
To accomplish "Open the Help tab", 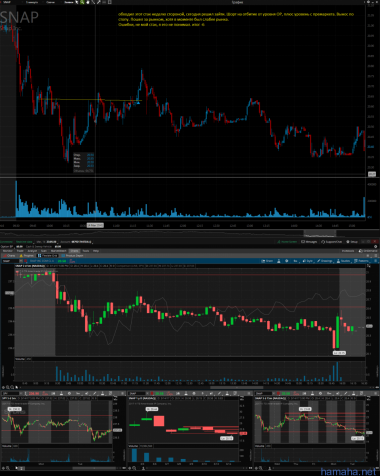I will [x=96, y=251].
